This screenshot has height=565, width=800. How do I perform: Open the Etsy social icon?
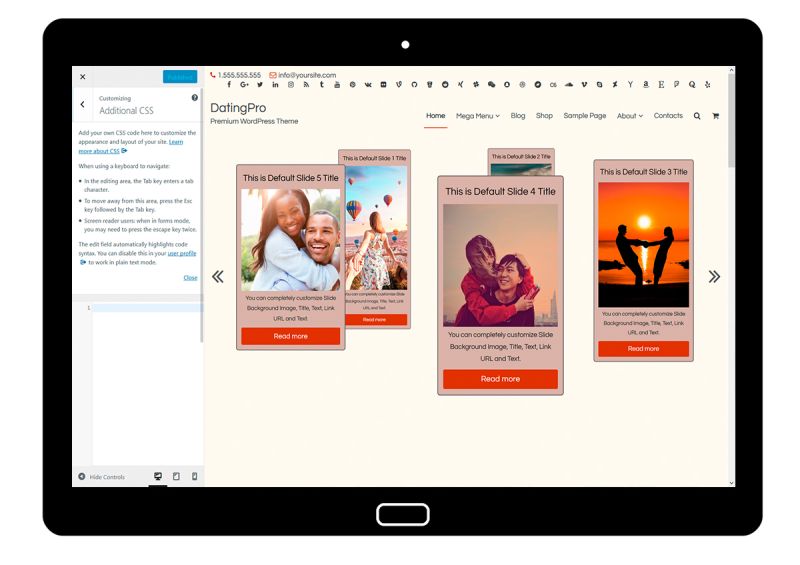click(x=661, y=85)
